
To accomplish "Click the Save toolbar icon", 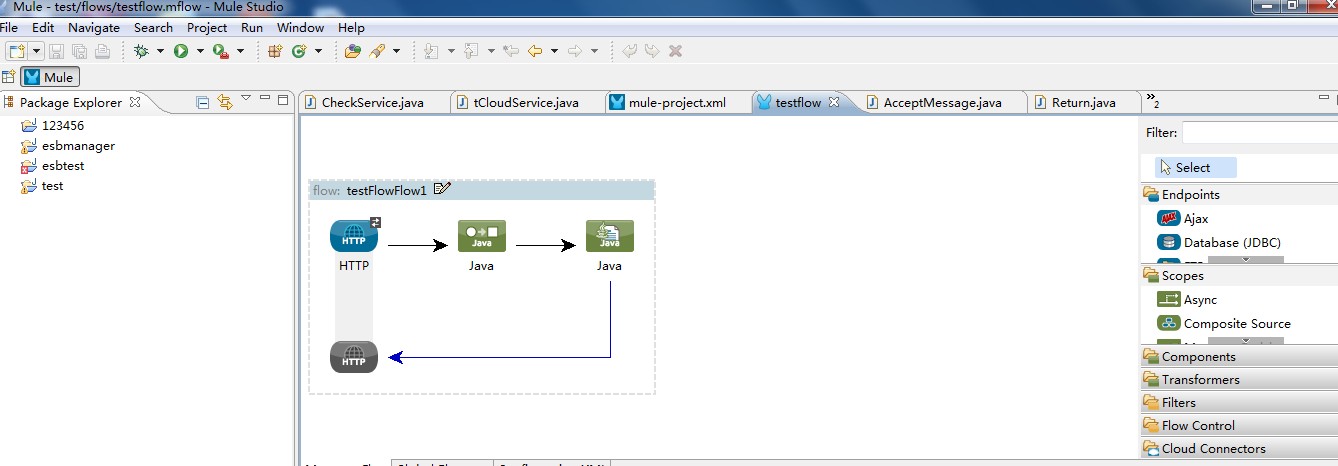I will point(57,51).
